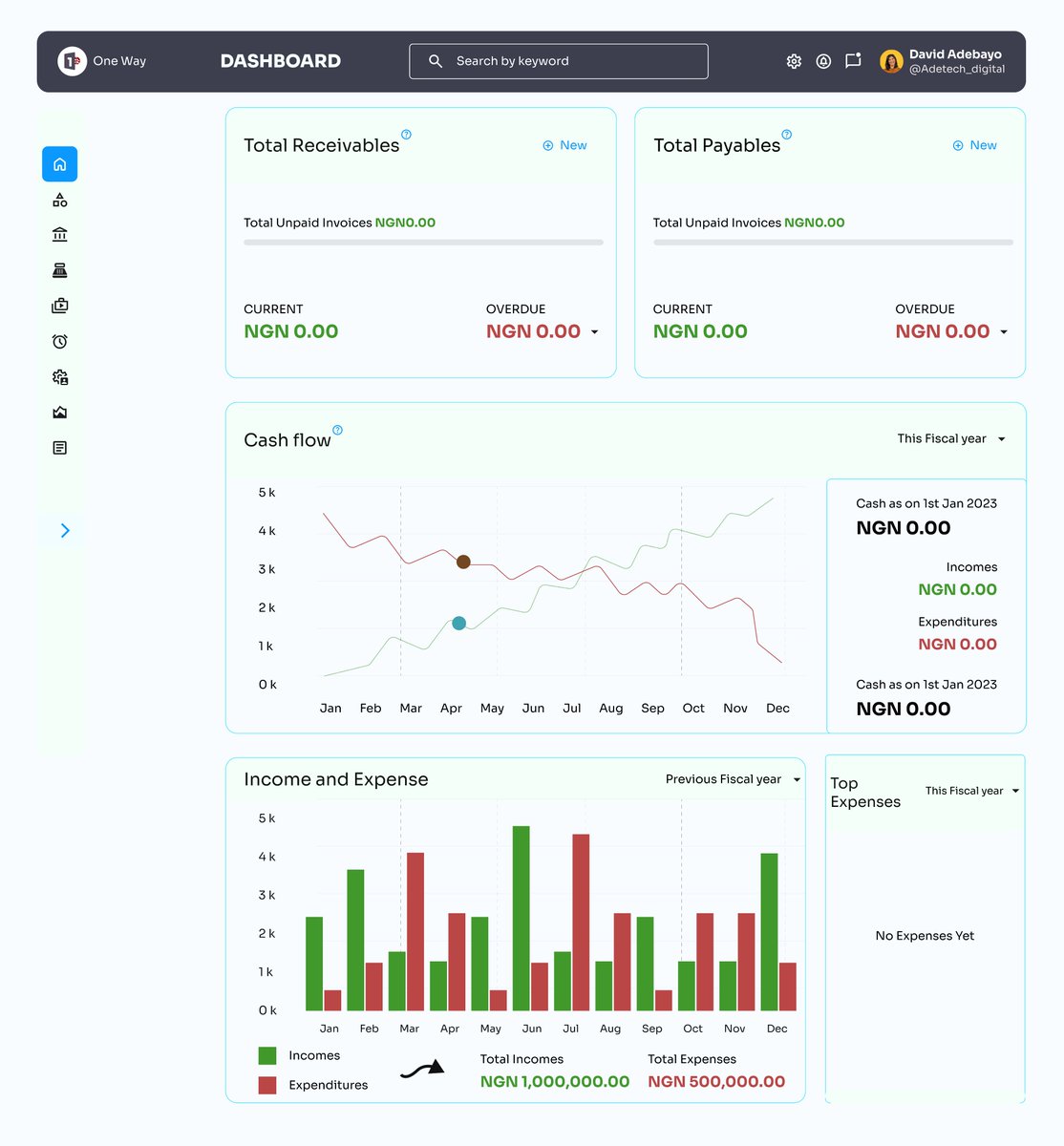This screenshot has height=1146, width=1064.
Task: Open Top Expenses This Fiscal year dropdown
Action: click(x=972, y=791)
